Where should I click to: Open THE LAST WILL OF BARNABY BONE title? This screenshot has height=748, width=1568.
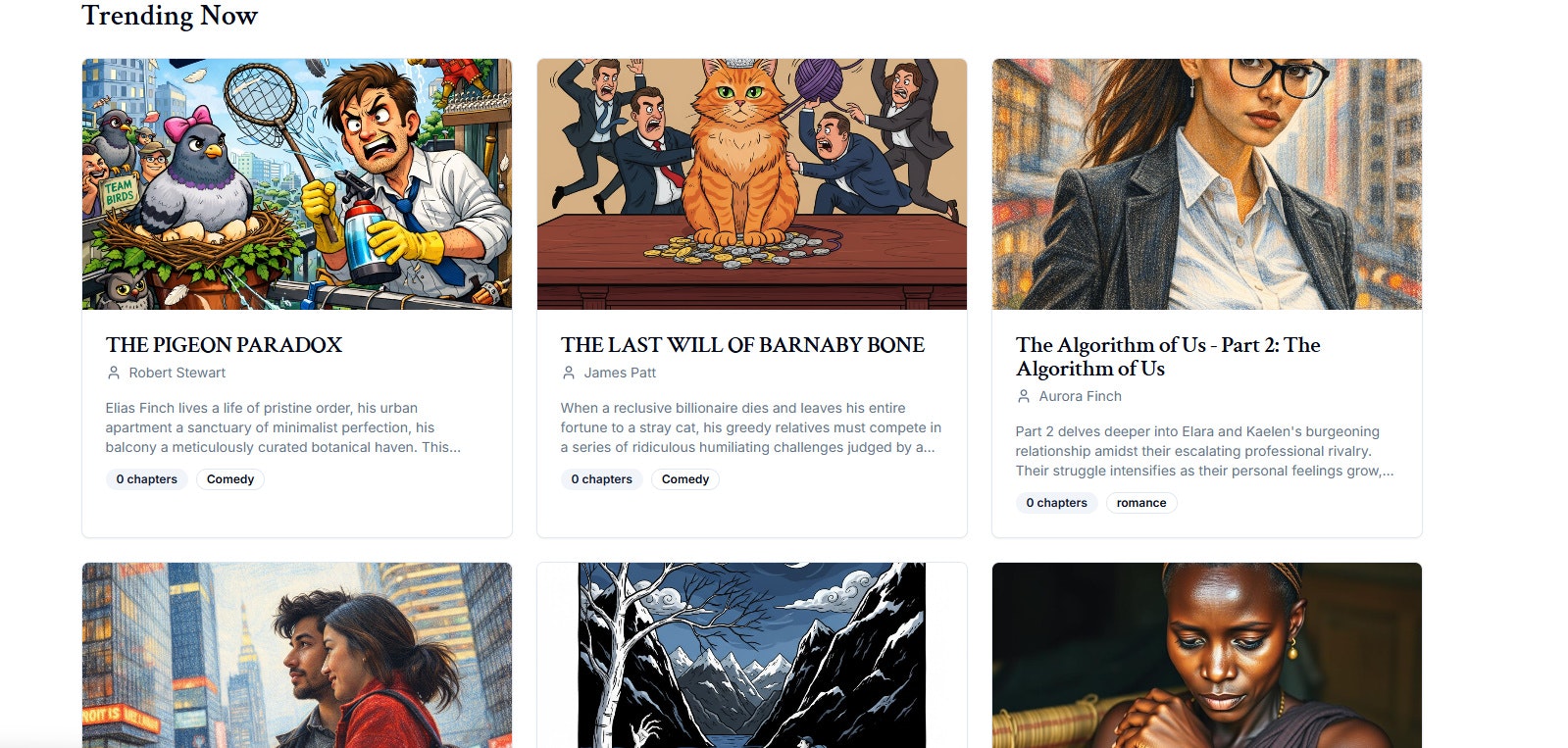coord(742,345)
